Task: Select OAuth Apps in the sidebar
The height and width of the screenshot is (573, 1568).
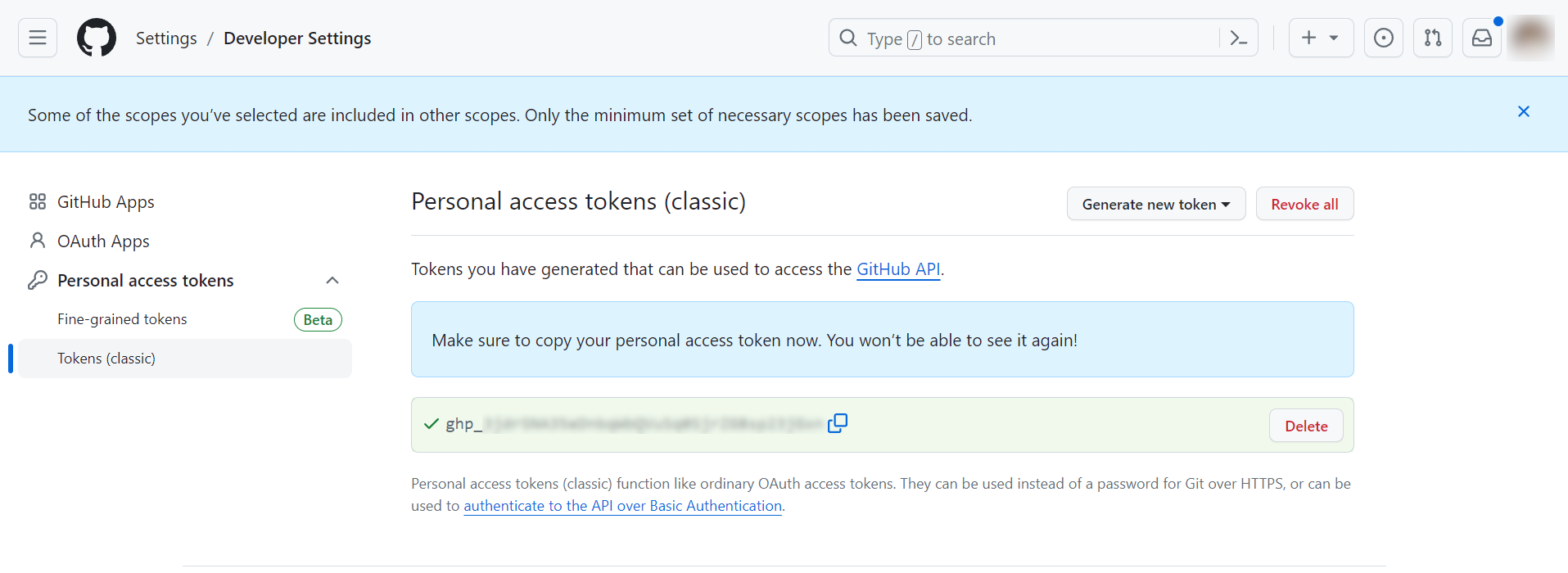Action: (x=103, y=241)
